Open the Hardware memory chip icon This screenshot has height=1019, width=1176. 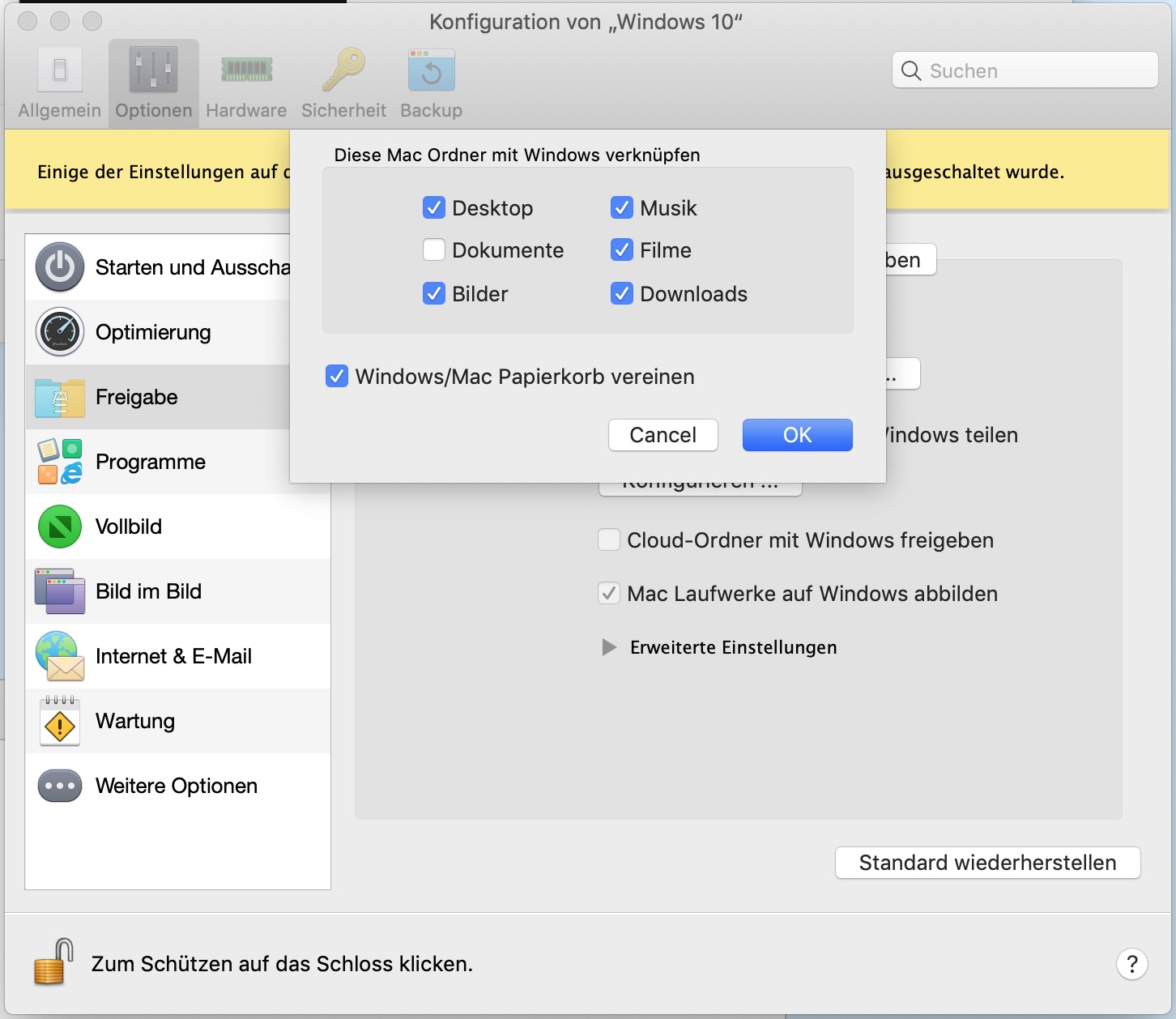coord(246,70)
